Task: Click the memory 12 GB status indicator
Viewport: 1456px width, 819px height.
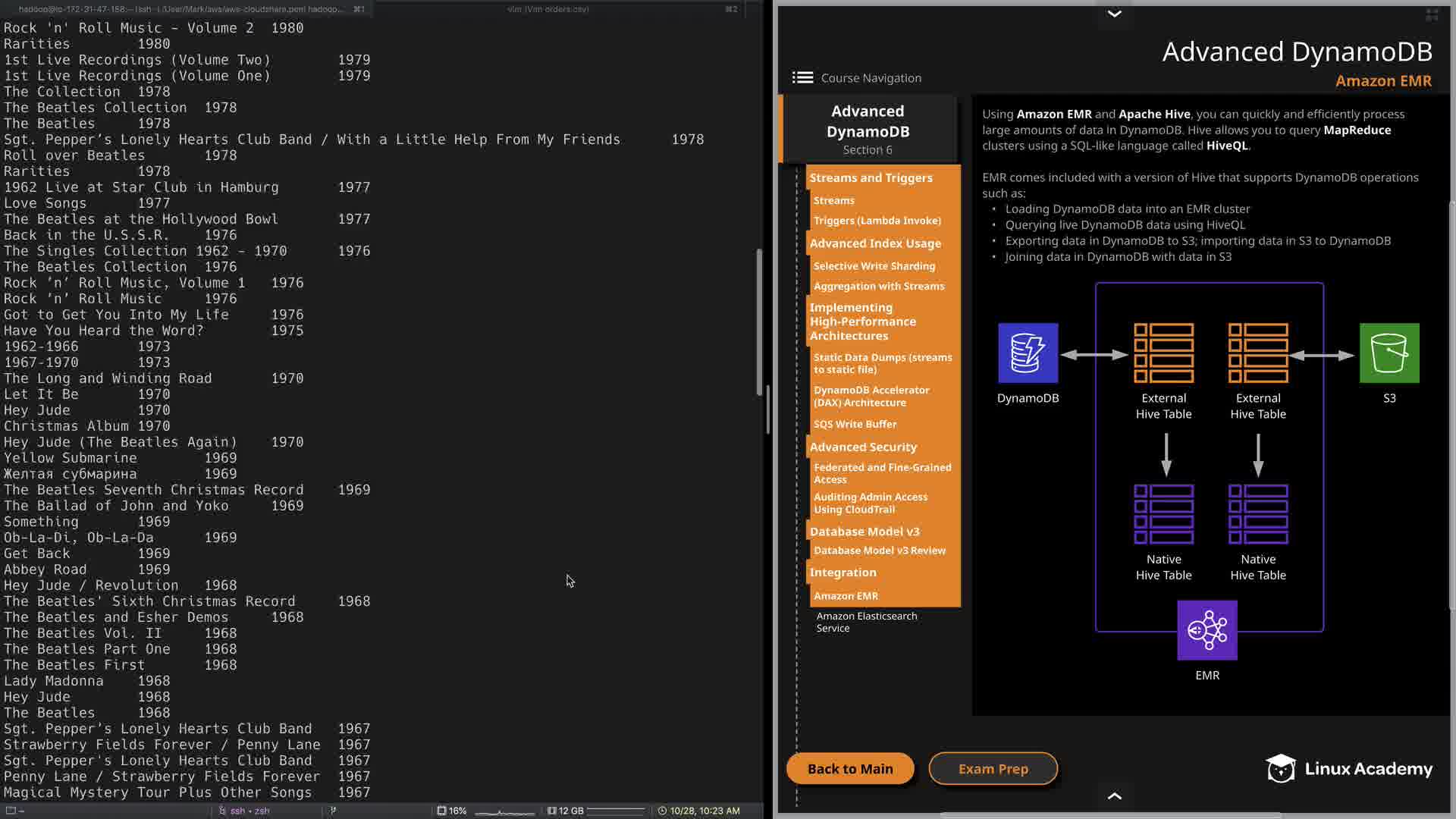Action: click(566, 811)
